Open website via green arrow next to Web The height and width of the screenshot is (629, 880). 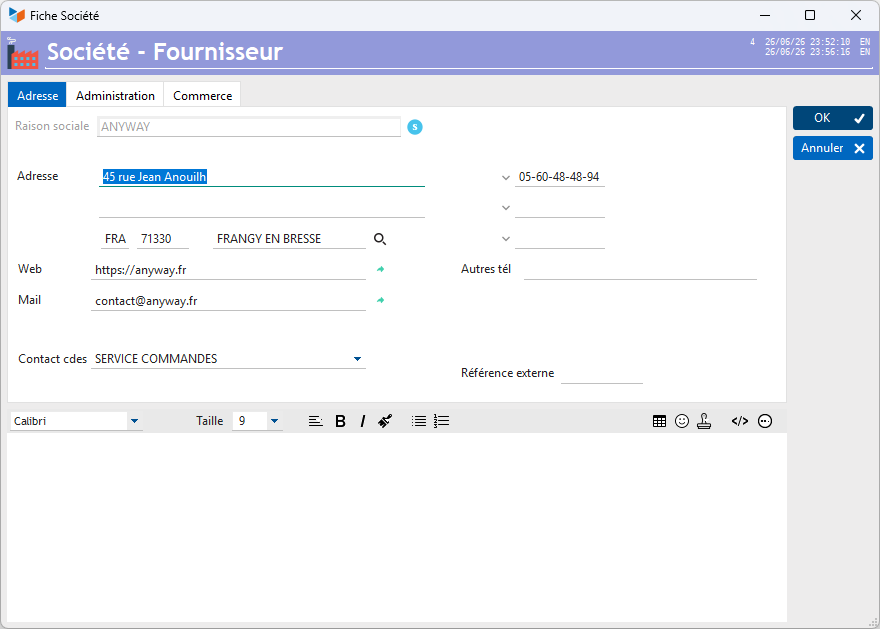381,269
